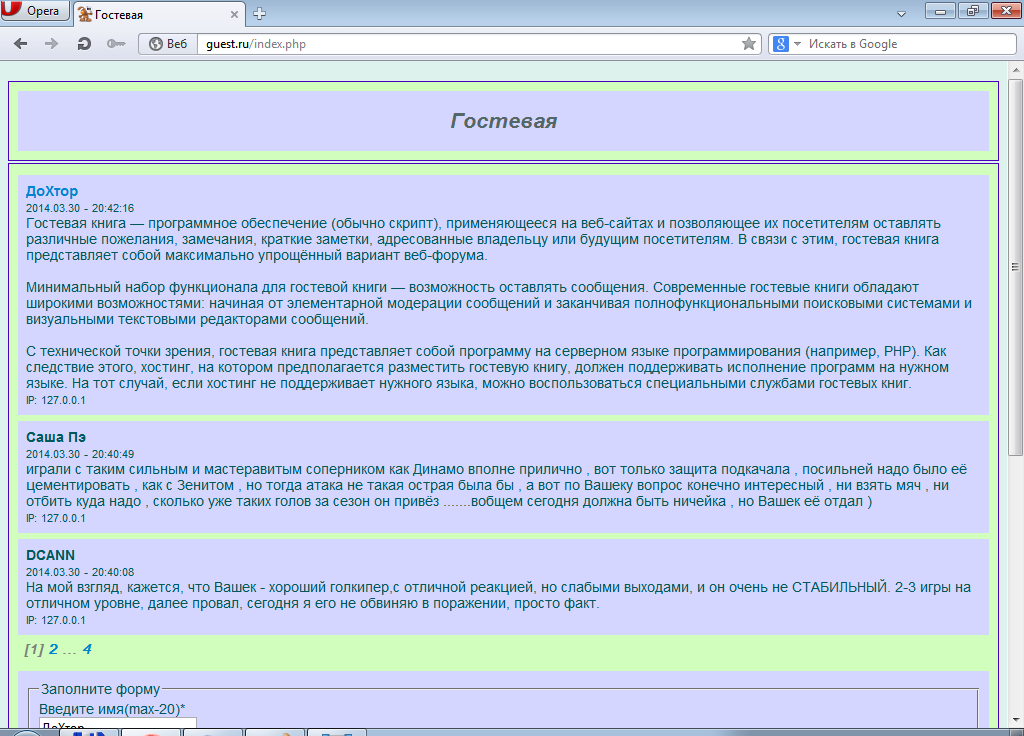
Task: Reload the page with refresh icon
Action: 84,44
